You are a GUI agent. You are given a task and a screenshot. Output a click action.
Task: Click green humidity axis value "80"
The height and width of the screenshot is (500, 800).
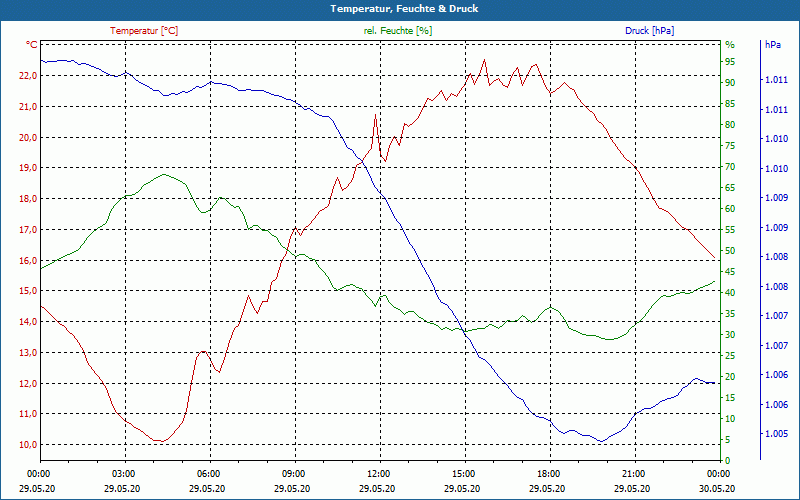[x=730, y=125]
